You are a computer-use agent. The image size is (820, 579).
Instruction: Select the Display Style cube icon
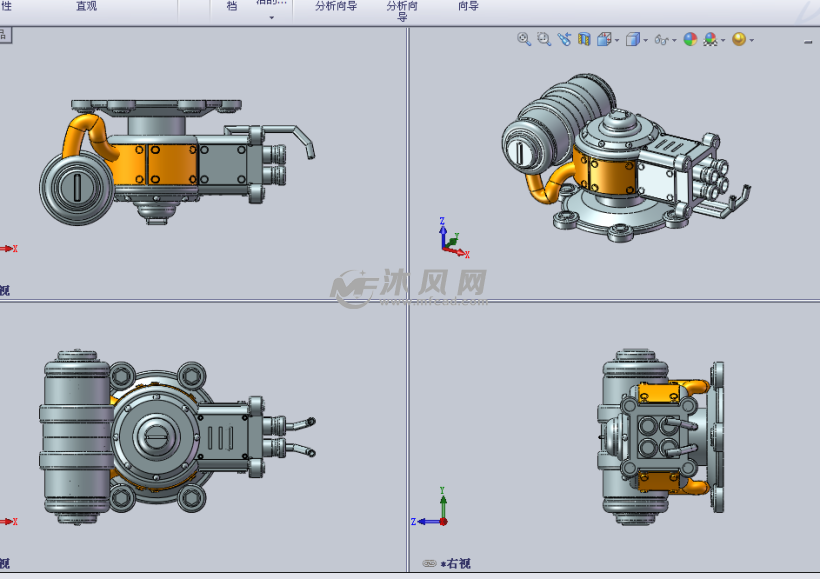pos(631,40)
